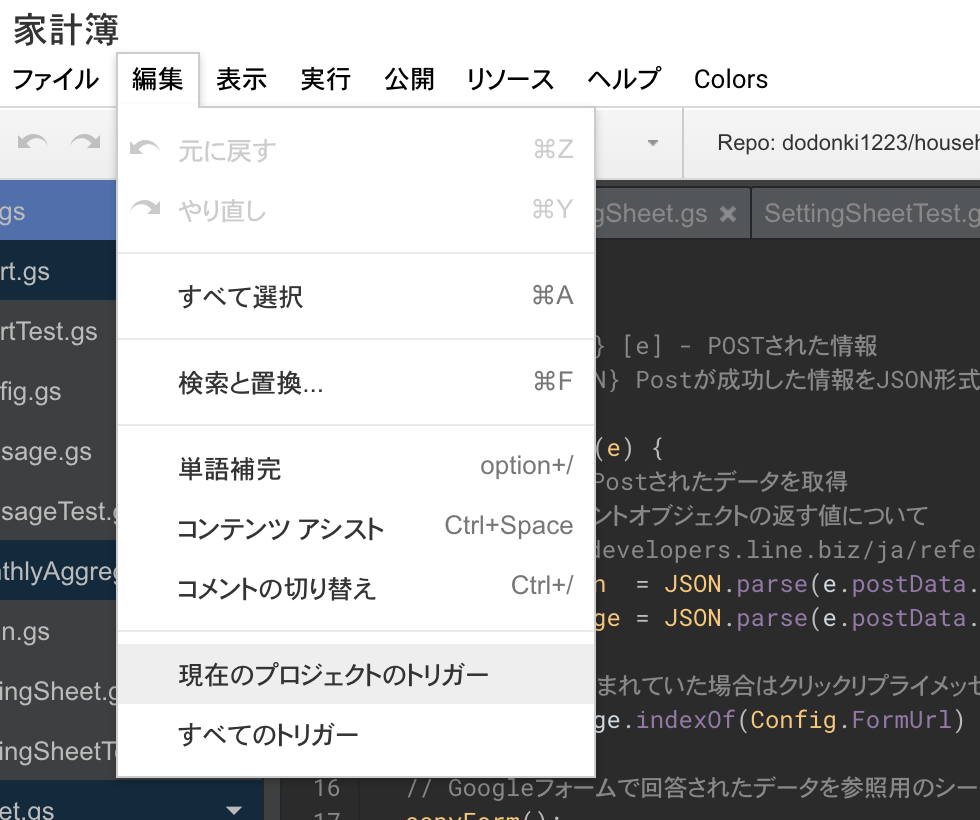The image size is (980, 820).
Task: Rename project by clicking 家計簿 title
Action: pyautogui.click(x=66, y=30)
